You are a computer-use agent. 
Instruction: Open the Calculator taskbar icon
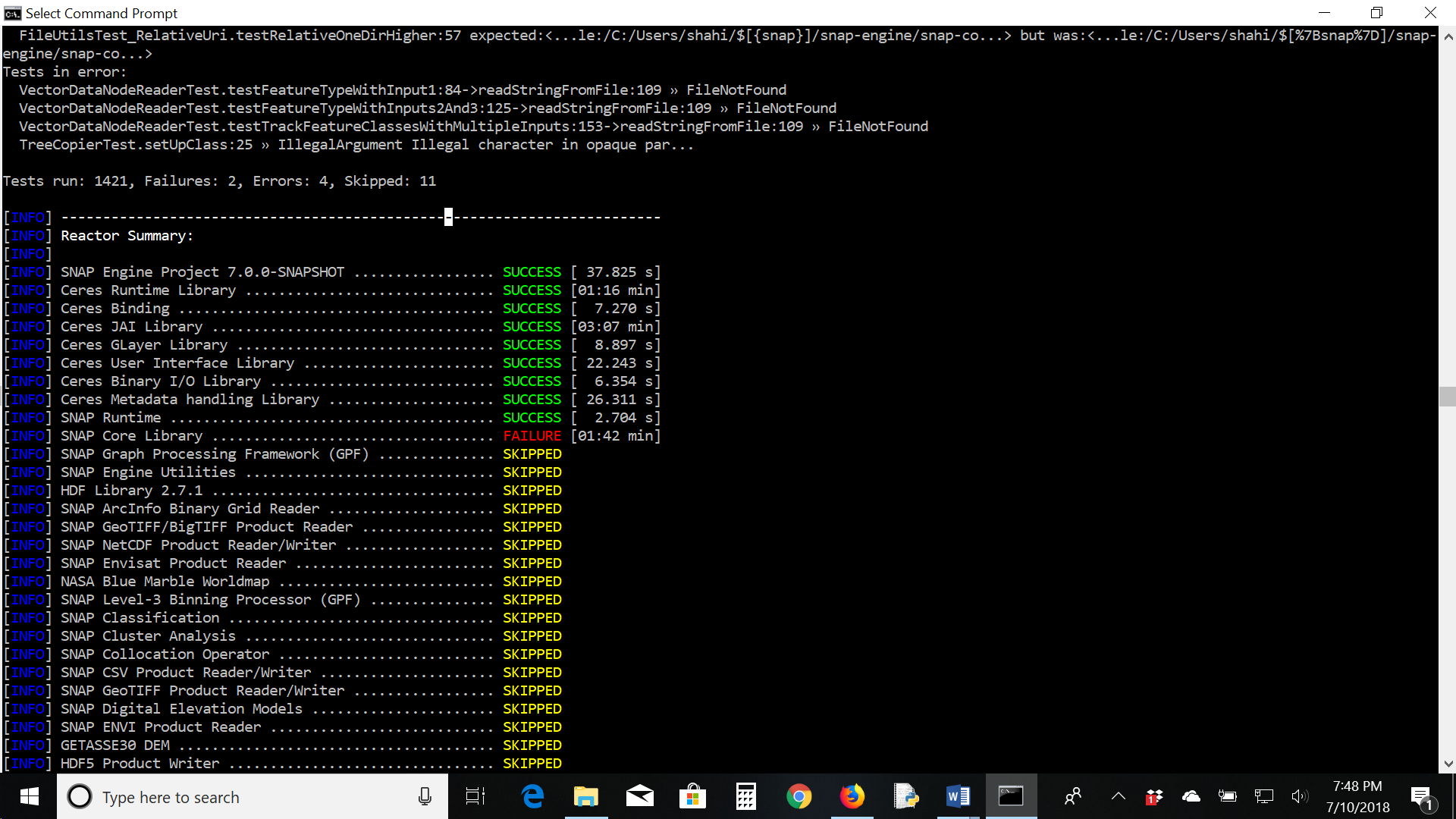tap(745, 796)
